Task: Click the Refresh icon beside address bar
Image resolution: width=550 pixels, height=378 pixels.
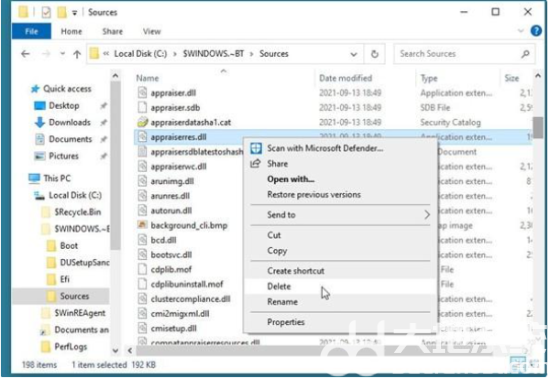Action: coord(375,54)
